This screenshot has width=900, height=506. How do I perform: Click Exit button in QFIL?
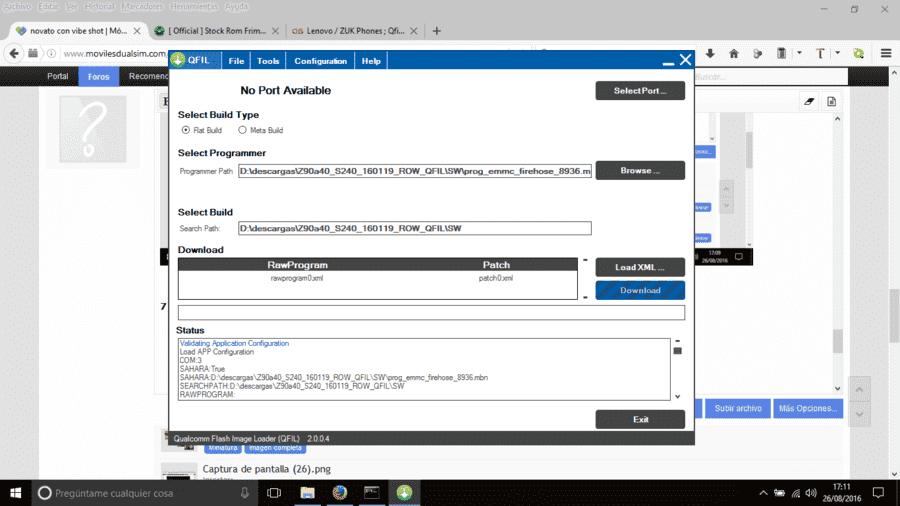(640, 419)
